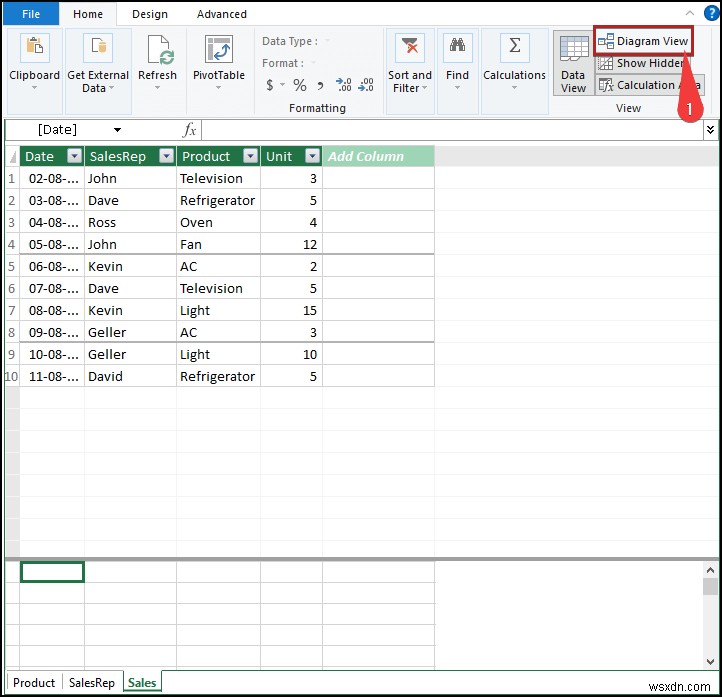722x697 pixels.
Task: Switch to Data View
Action: tap(573, 63)
